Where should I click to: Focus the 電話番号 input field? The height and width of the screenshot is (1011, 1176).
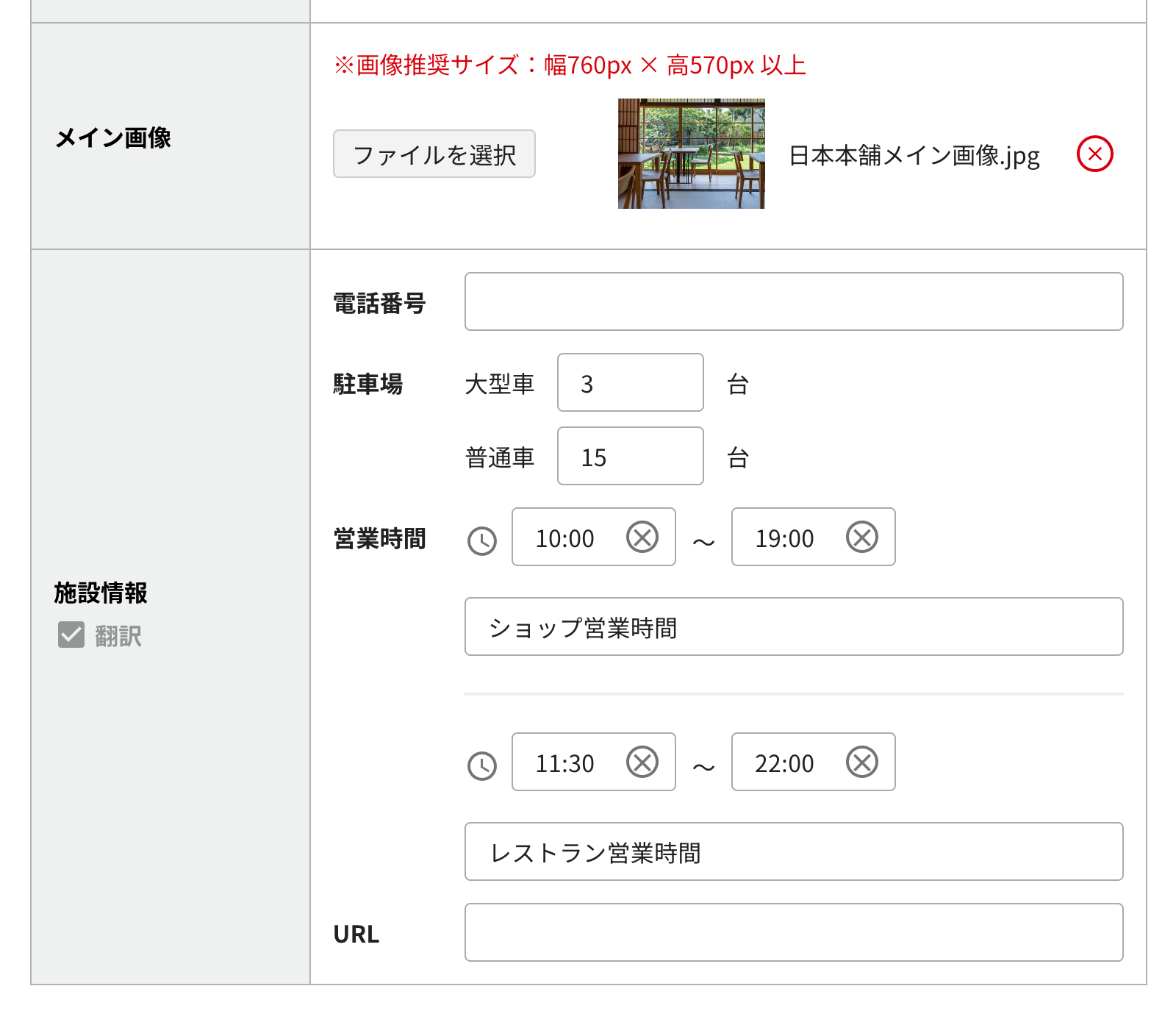793,301
